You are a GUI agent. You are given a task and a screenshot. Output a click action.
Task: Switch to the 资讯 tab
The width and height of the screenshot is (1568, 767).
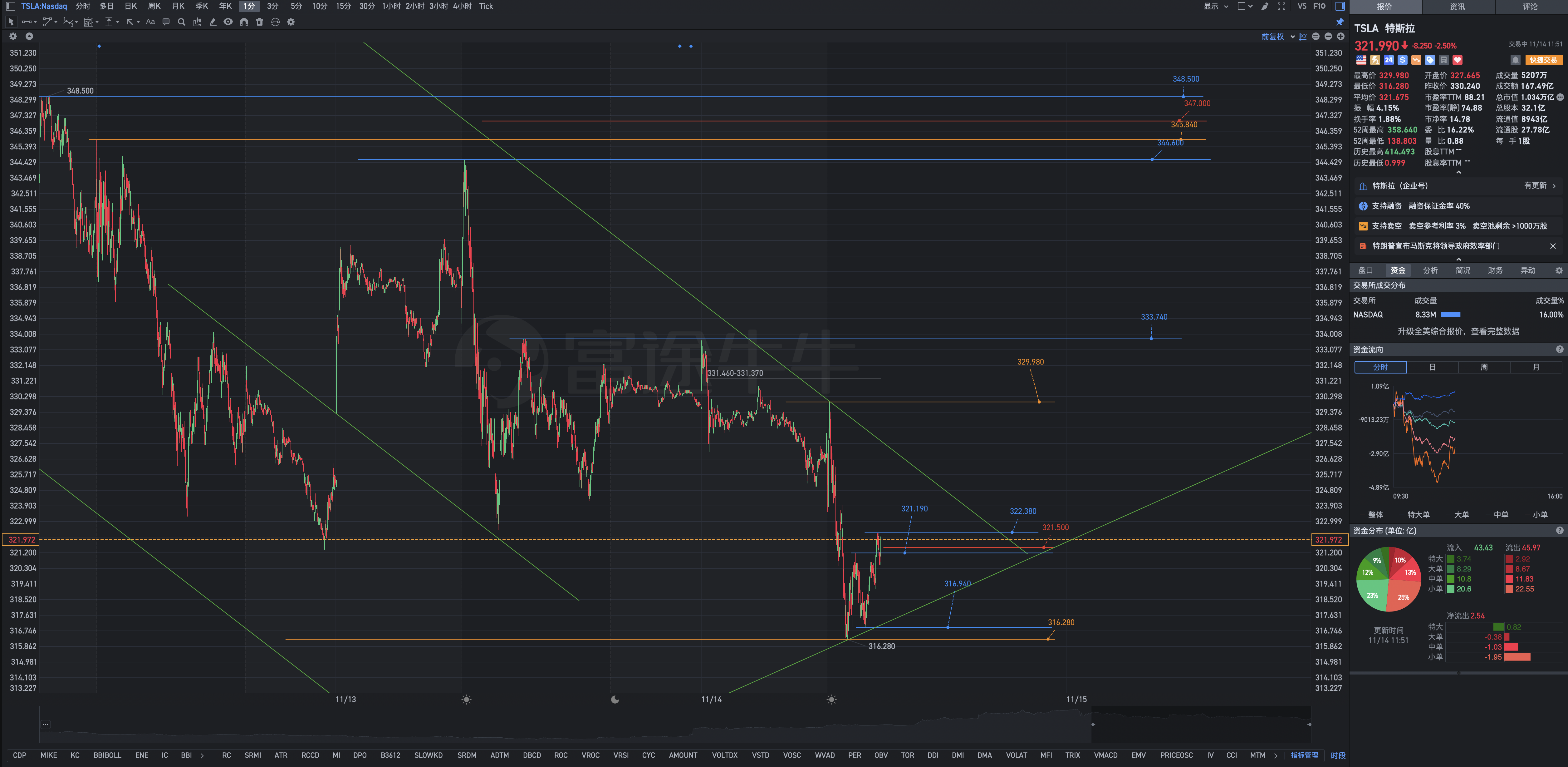pos(1458,7)
